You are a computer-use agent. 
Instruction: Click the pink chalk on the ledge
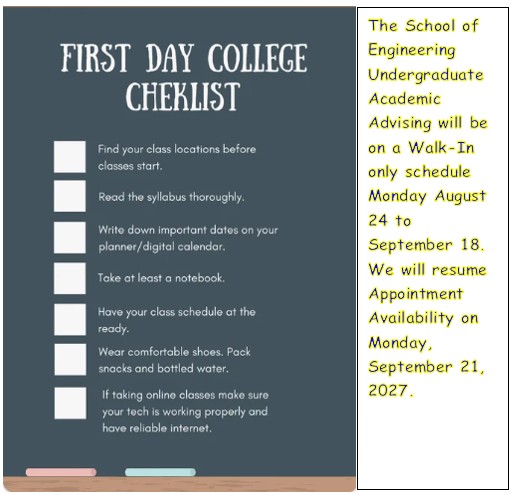point(61,472)
